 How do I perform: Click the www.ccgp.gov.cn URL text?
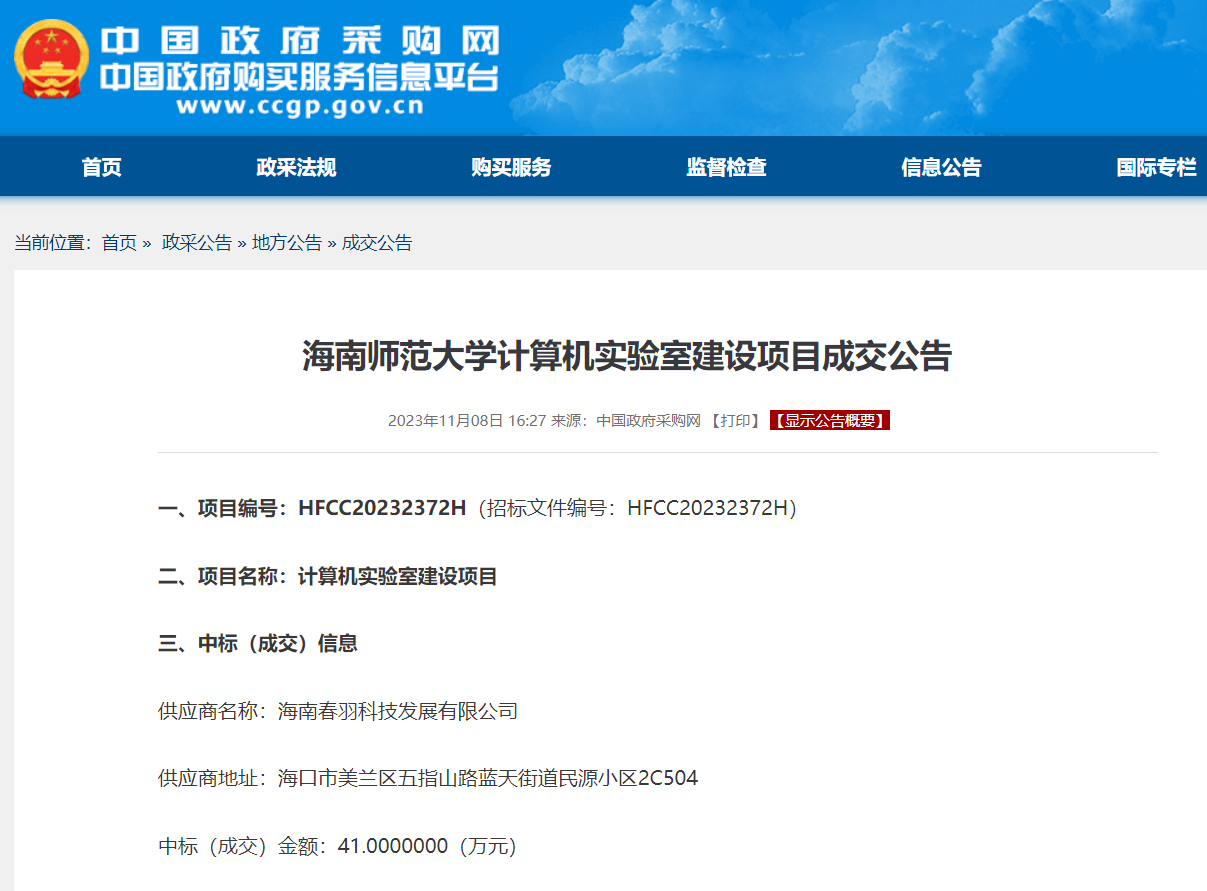(x=299, y=106)
